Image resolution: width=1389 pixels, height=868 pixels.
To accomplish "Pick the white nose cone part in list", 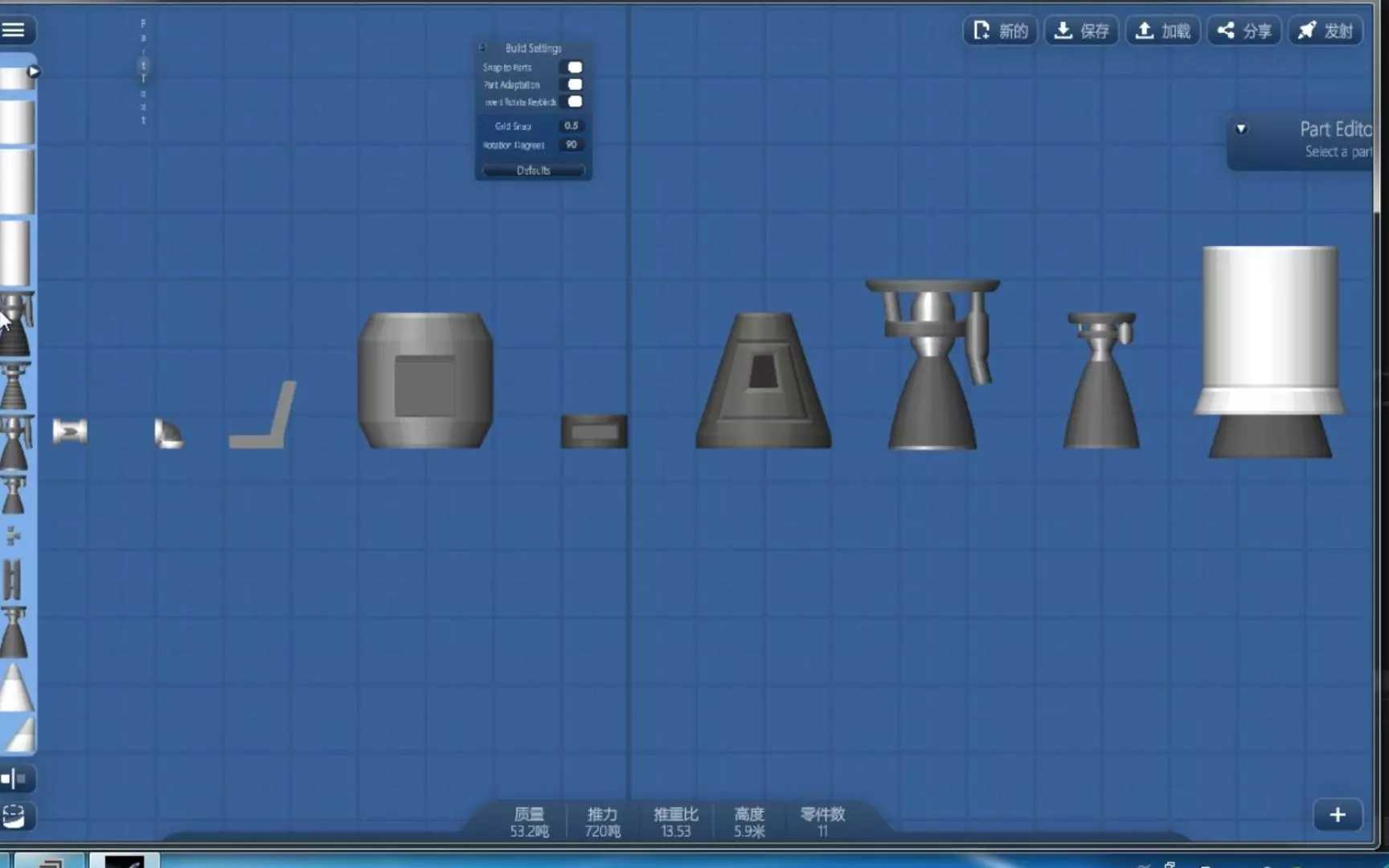I will coord(16,688).
